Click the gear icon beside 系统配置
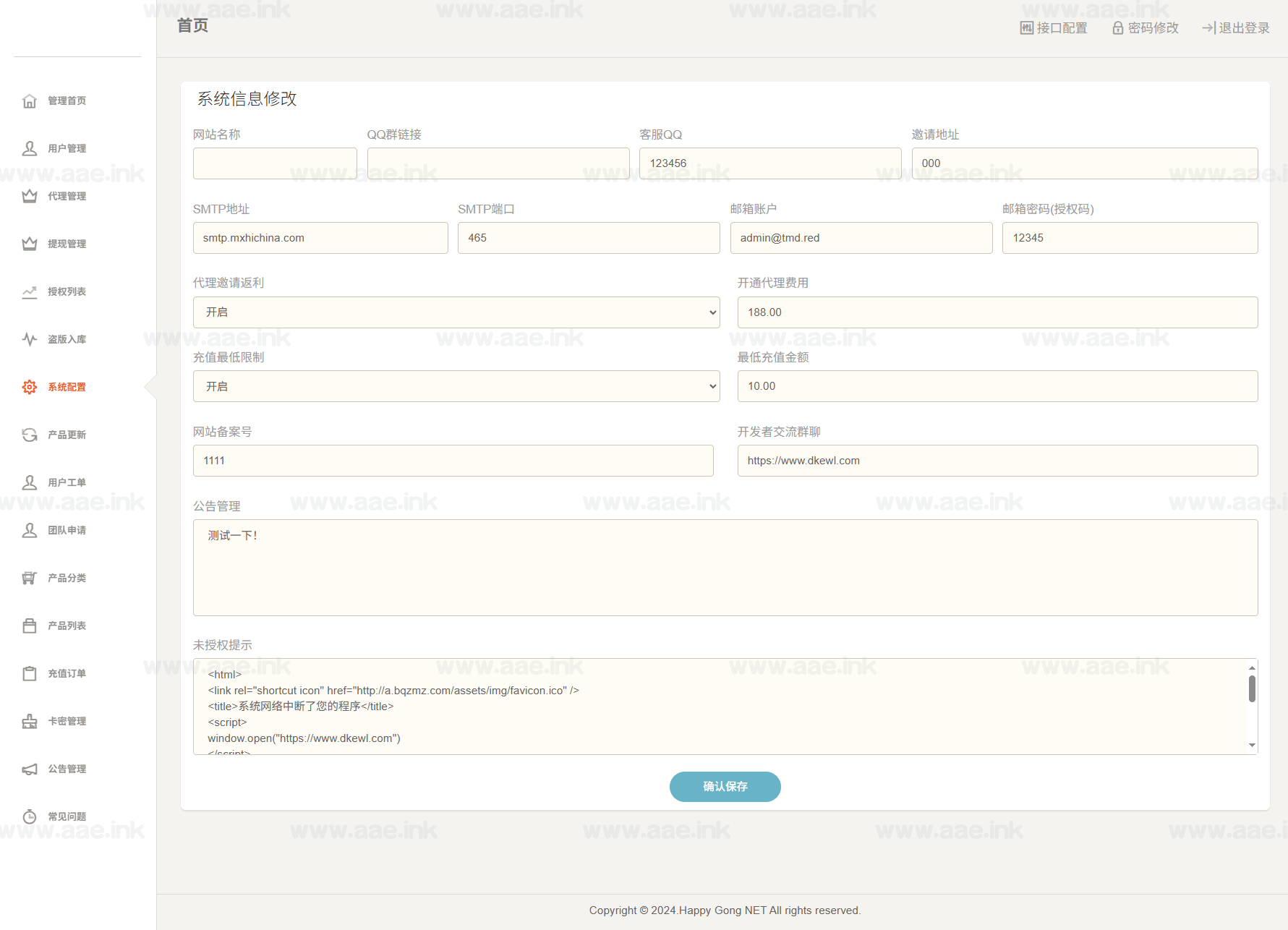The image size is (1288, 930). [x=30, y=387]
